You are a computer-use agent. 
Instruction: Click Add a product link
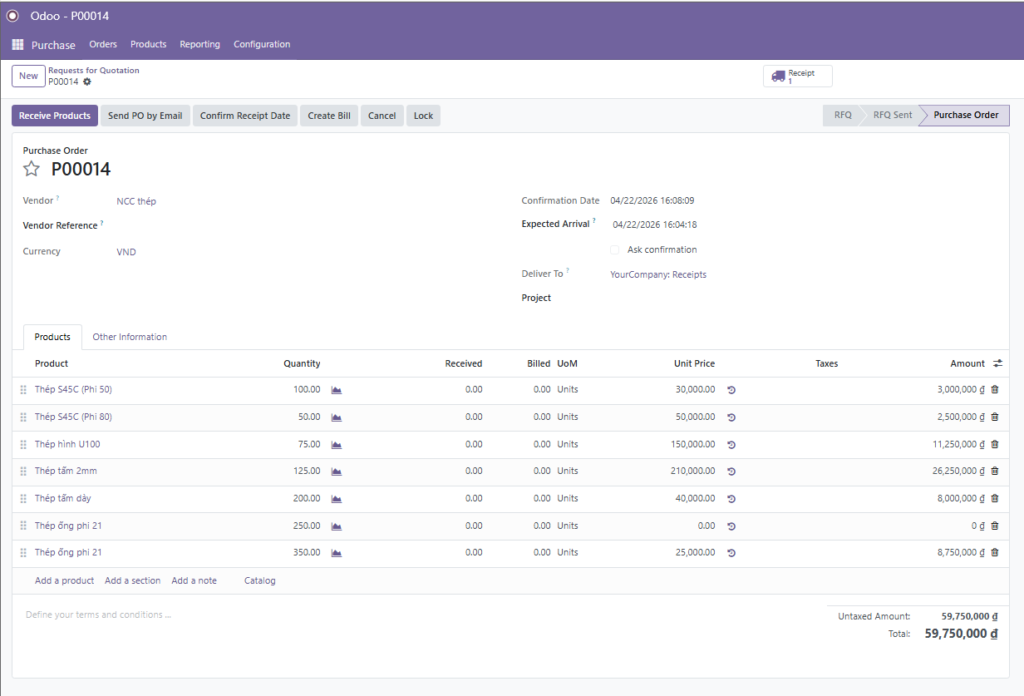(64, 581)
